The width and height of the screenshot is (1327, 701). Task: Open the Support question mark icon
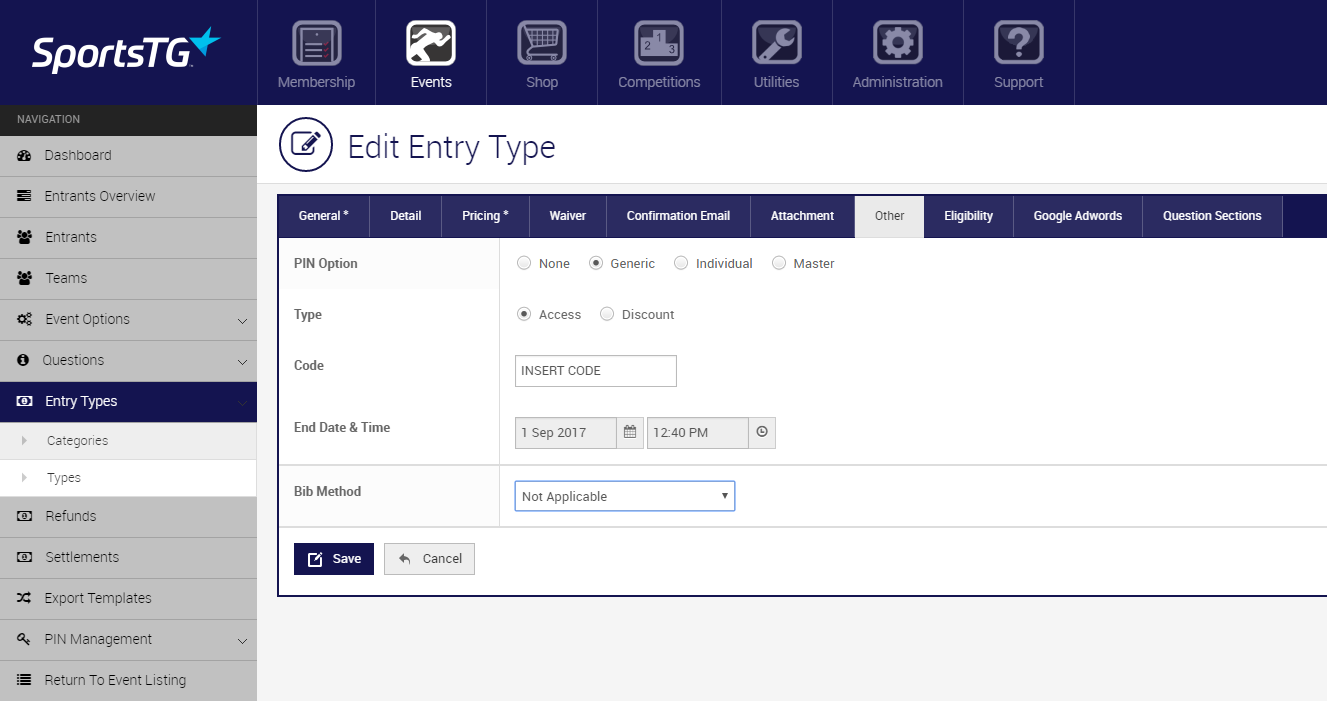pos(1019,44)
